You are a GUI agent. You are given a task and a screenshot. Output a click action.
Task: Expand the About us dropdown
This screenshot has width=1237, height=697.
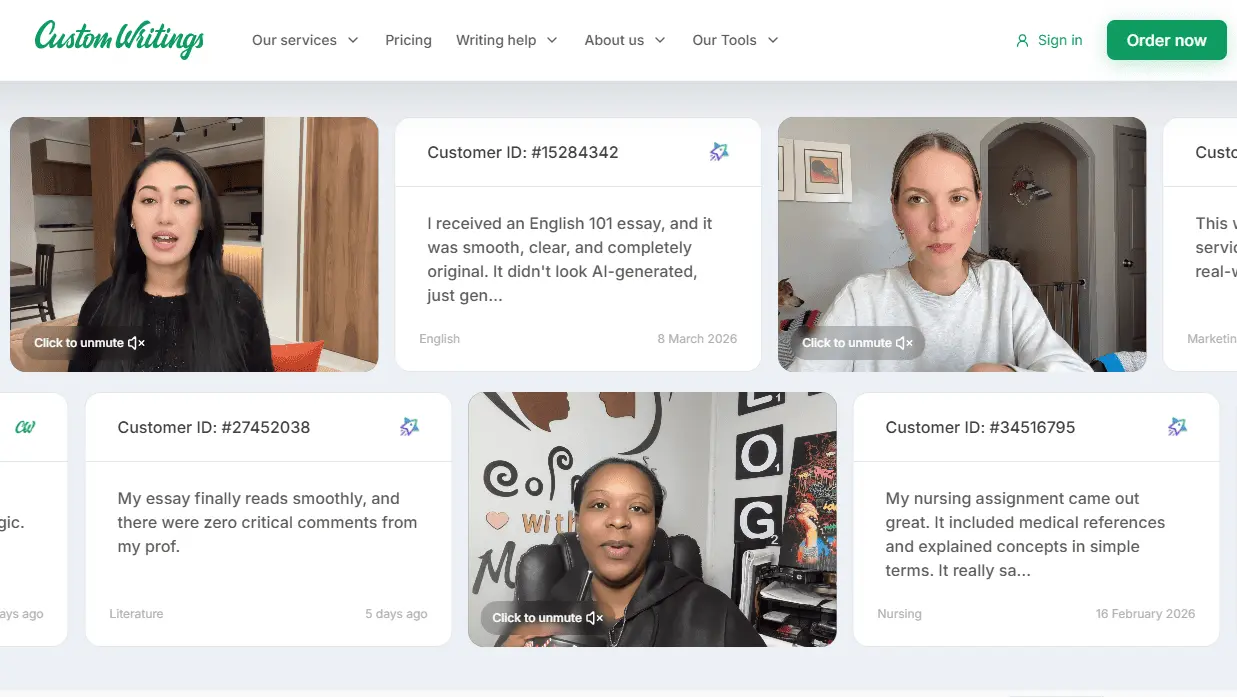click(x=625, y=40)
